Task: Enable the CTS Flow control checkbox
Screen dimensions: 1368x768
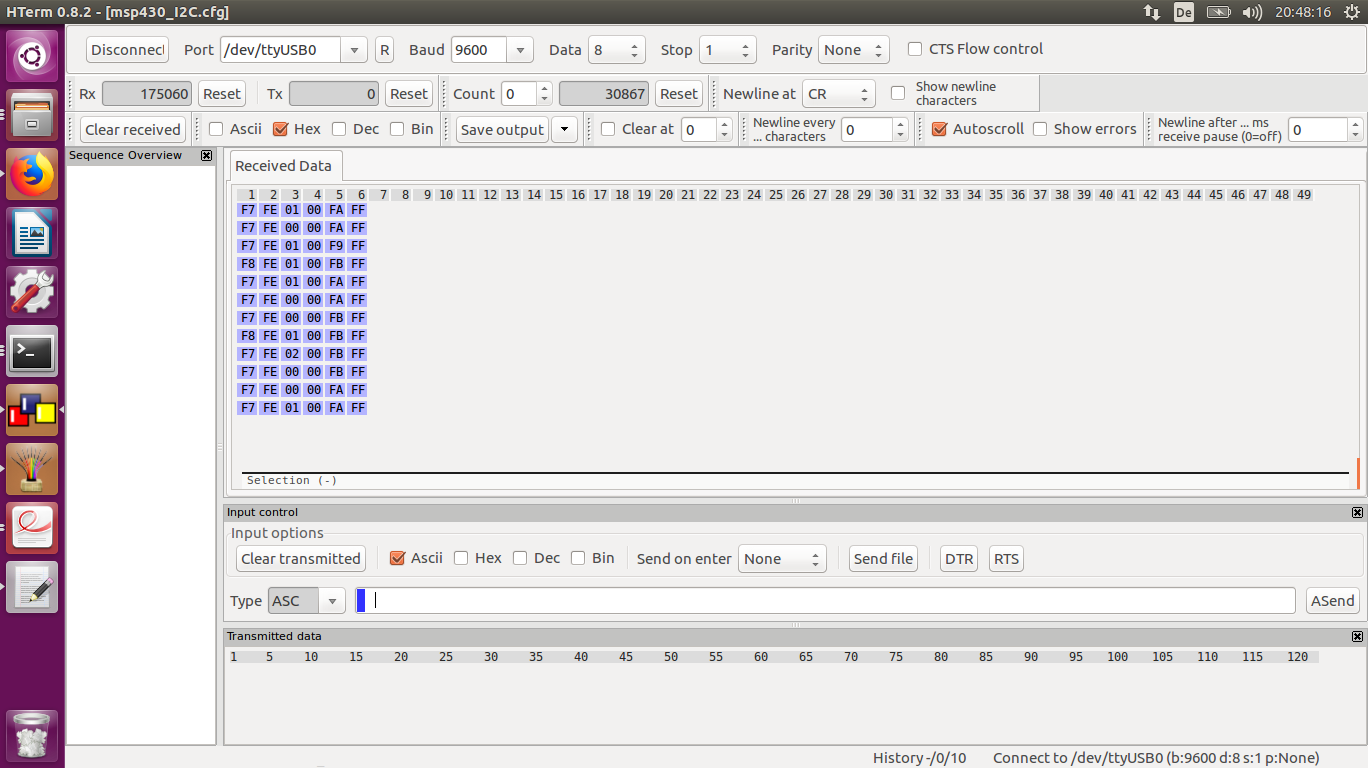Action: [915, 49]
